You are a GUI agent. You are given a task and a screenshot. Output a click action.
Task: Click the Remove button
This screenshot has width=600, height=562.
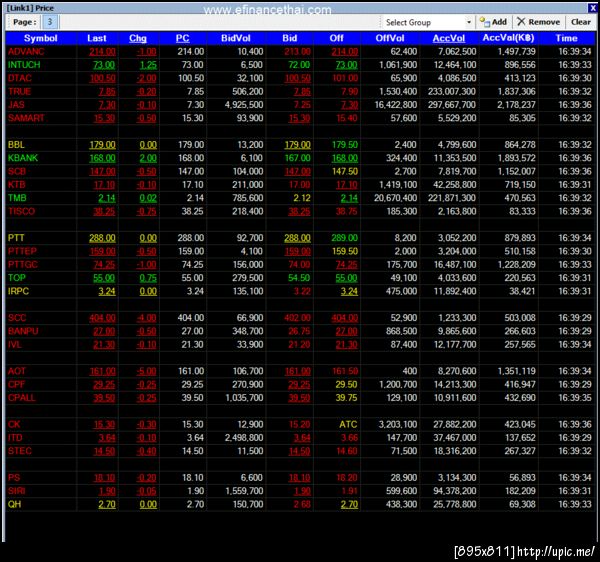[x=538, y=22]
